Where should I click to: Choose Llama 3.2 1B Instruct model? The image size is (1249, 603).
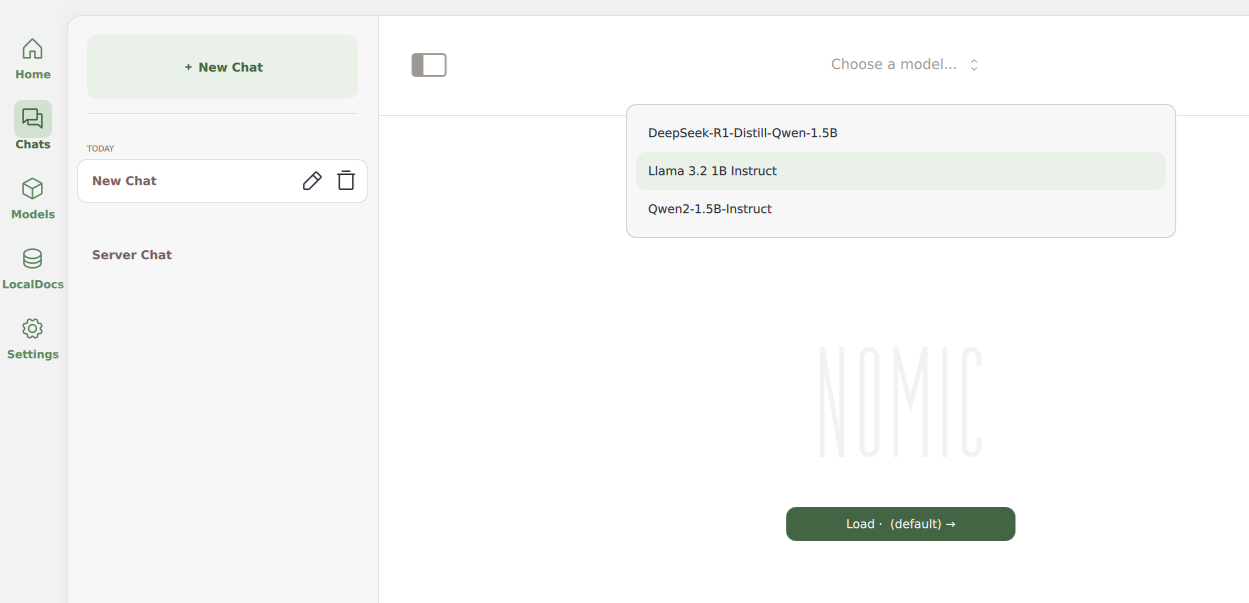[x=901, y=171]
